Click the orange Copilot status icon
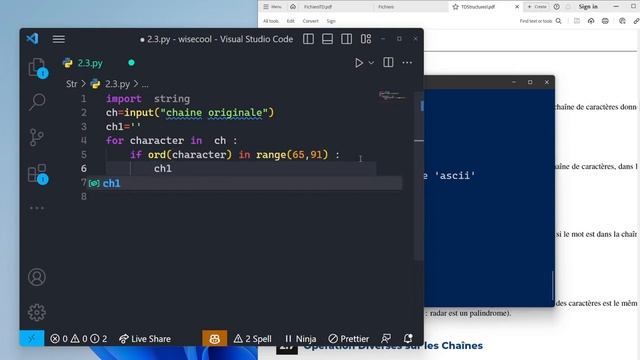Image resolution: width=640 pixels, height=360 pixels. 215,338
